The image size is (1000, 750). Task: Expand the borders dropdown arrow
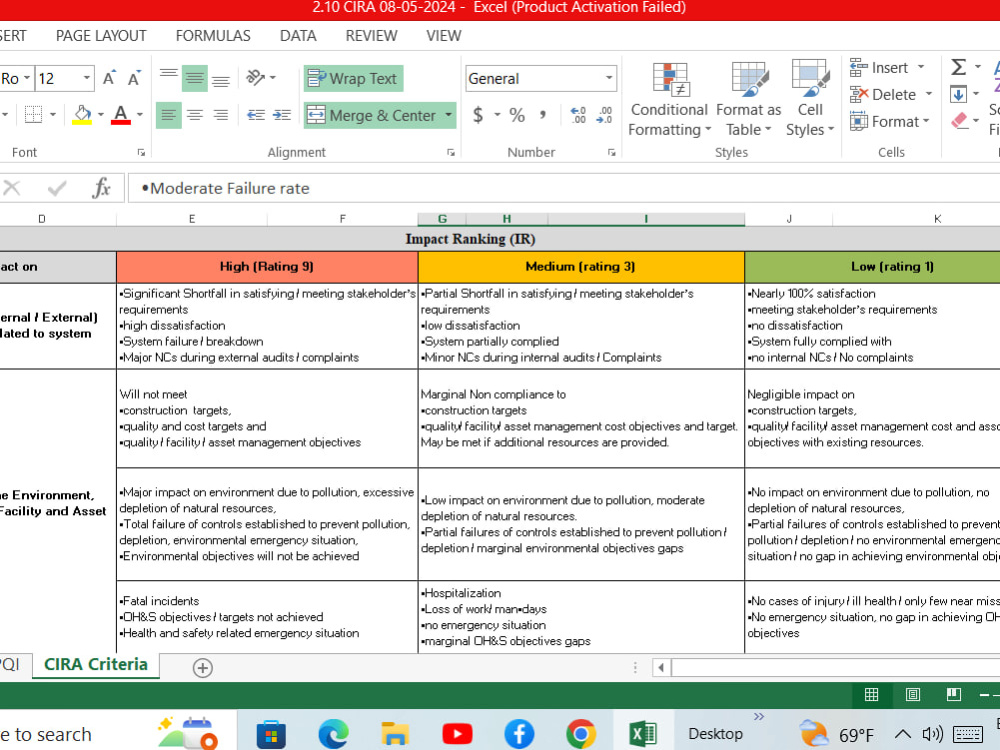coord(53,115)
